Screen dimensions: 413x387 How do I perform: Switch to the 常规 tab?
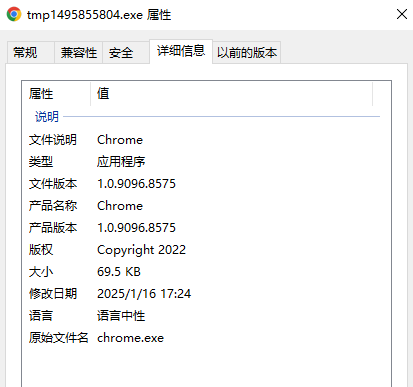click(31, 52)
